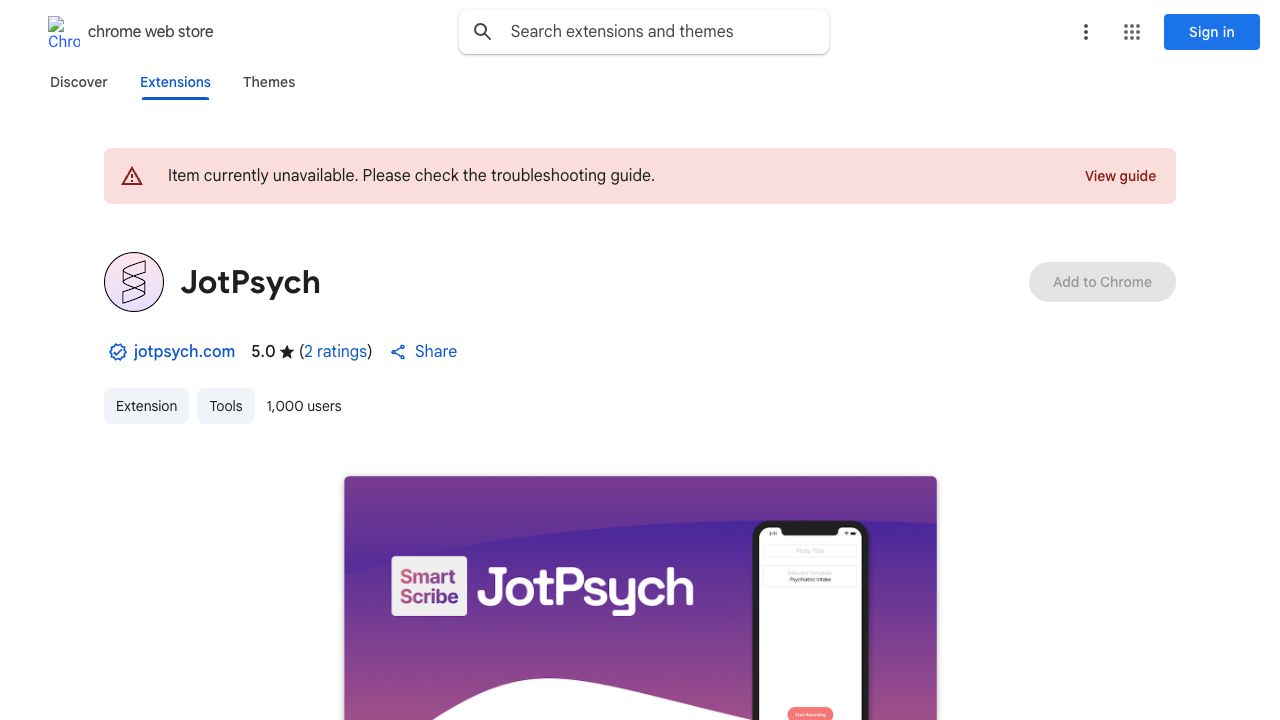The image size is (1280, 720).
Task: Open the three-dot more options menu
Action: coord(1085,32)
